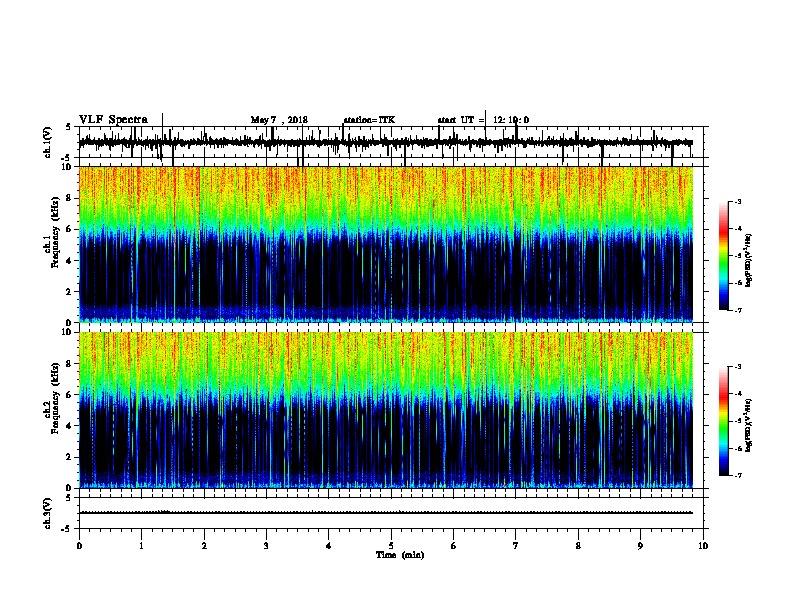Click the ch.1 spectrogram color scale bar
The image size is (792, 612).
pos(724,256)
